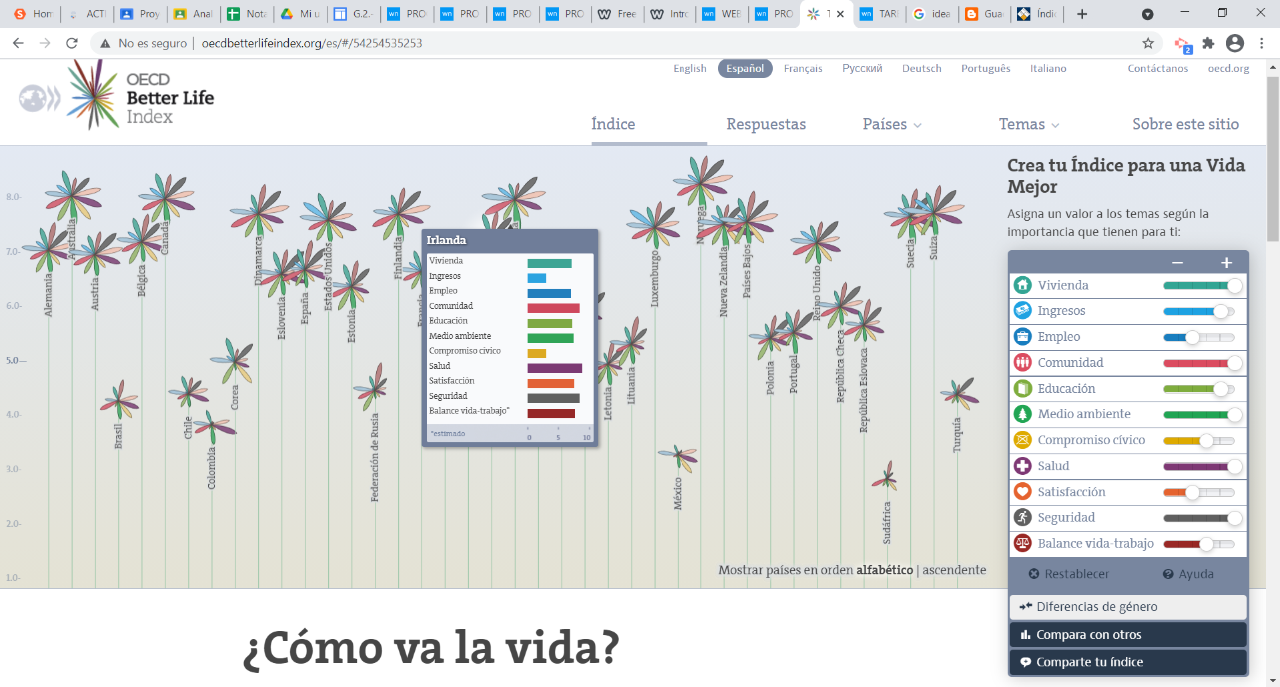Click the Ingresos importance slider
Viewport: 1280px width, 687px height.
1198,311
